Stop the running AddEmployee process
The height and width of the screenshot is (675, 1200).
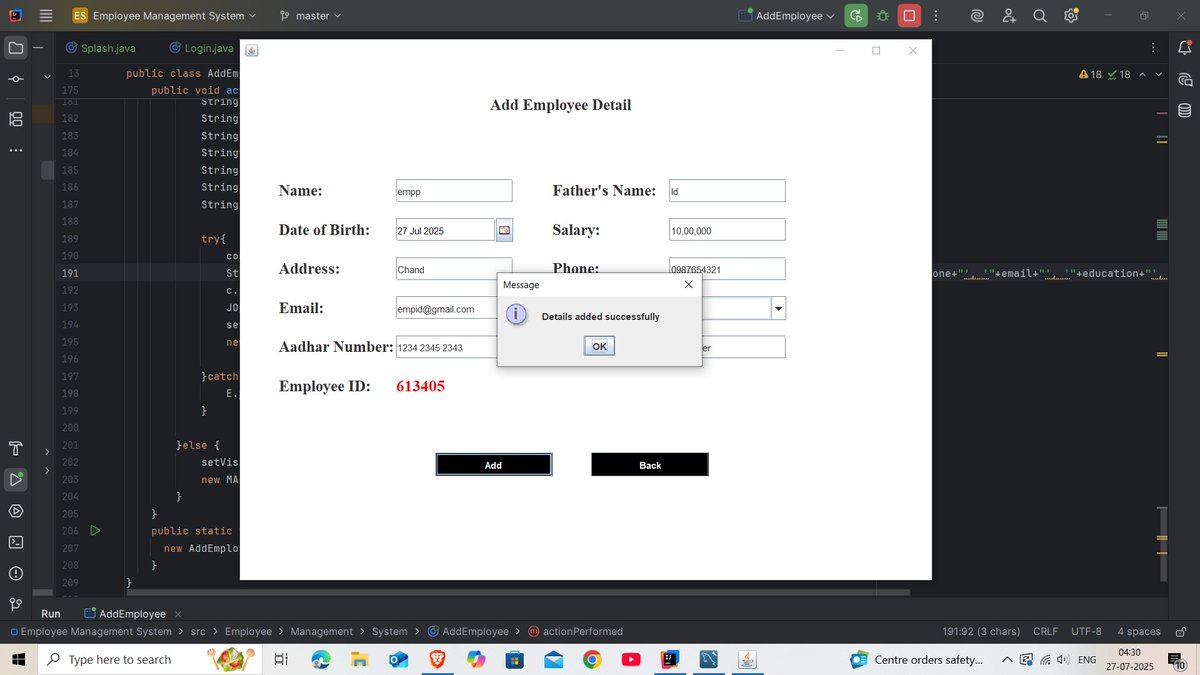(x=908, y=16)
